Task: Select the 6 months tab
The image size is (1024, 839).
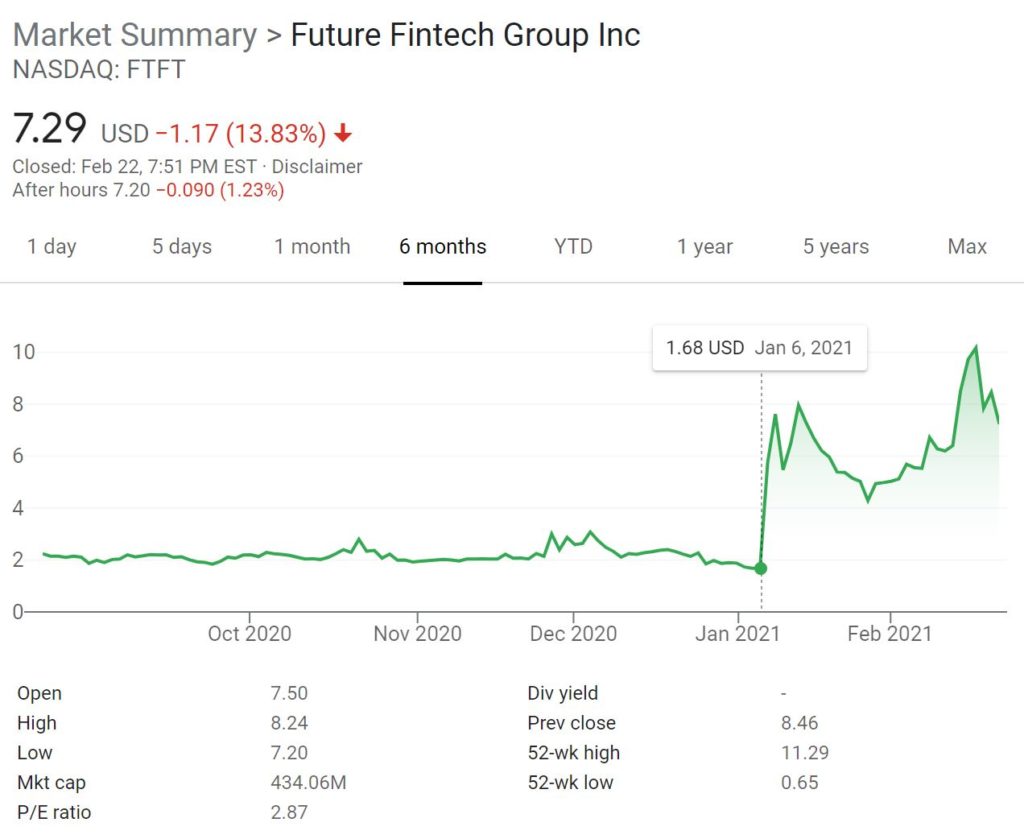Action: pos(443,247)
